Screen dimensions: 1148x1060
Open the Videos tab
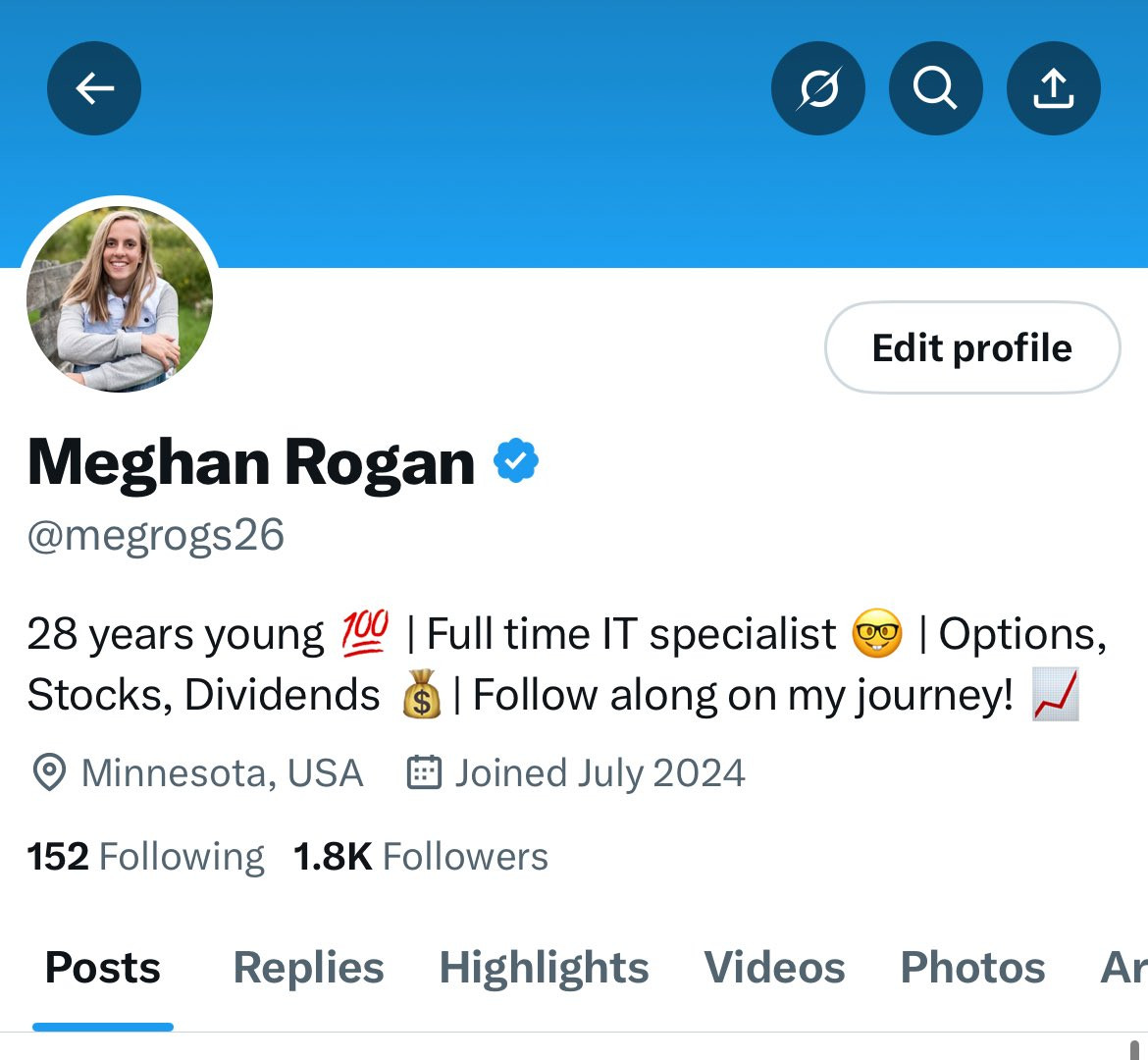coord(774,968)
